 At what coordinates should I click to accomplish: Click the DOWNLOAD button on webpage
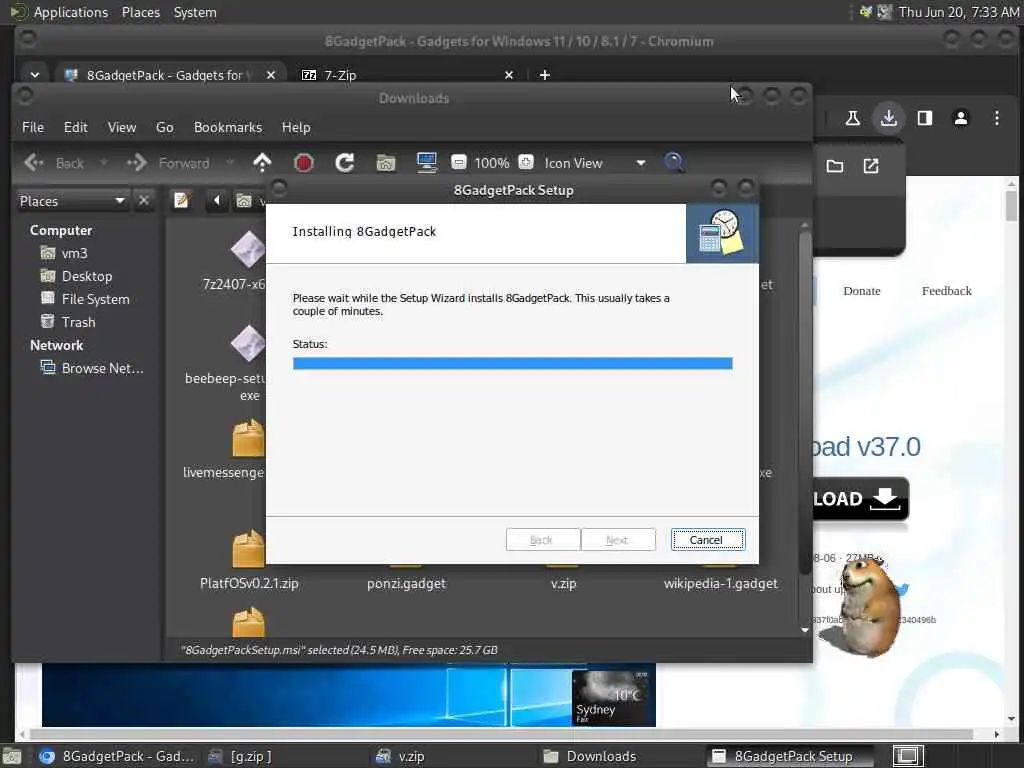point(860,499)
